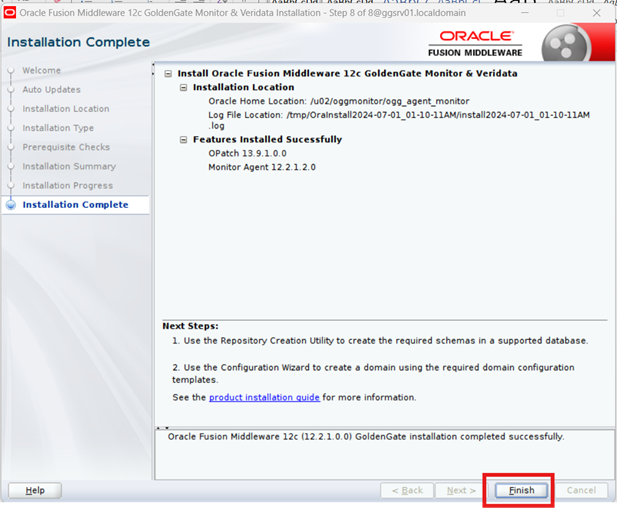
Task: Open Help for the installer
Action: pos(35,491)
